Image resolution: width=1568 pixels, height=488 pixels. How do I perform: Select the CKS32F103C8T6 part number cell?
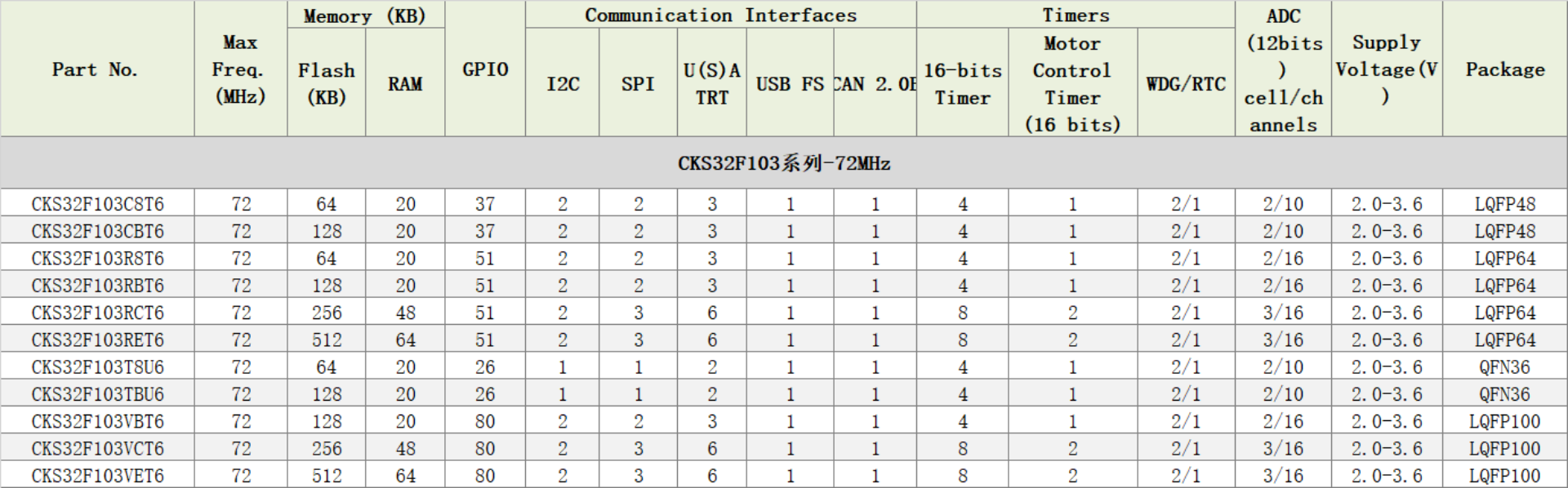coord(97,204)
